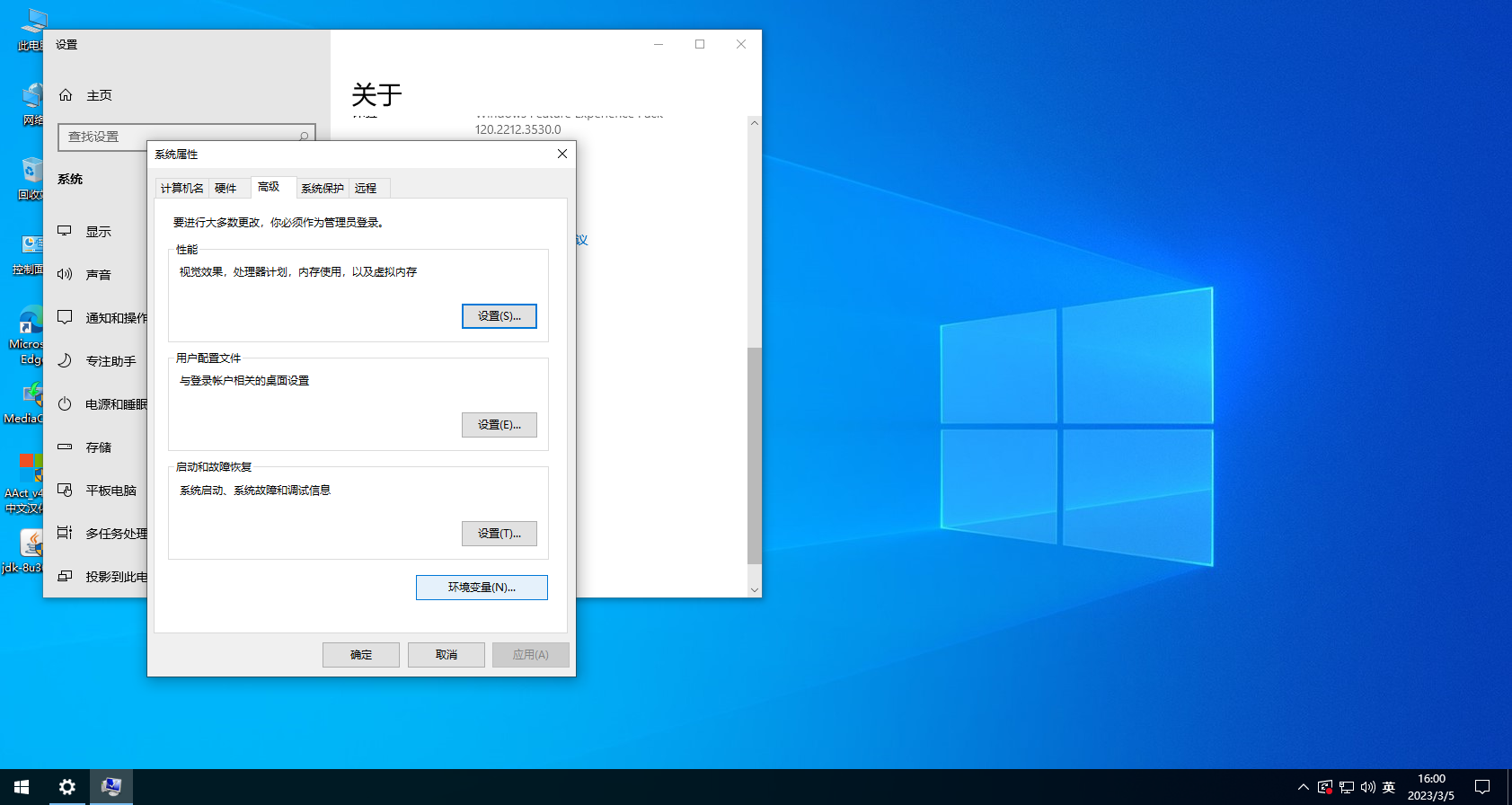Viewport: 1512px width, 805px height.
Task: Select the 控制面板 desktop icon
Action: coord(29,253)
